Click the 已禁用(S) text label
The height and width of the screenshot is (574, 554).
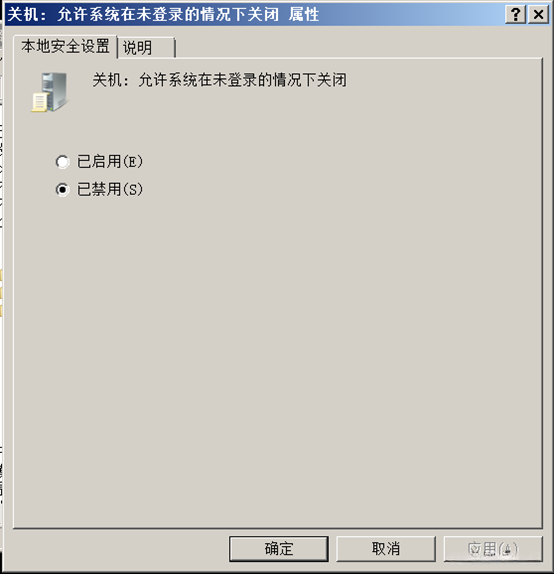point(109,189)
